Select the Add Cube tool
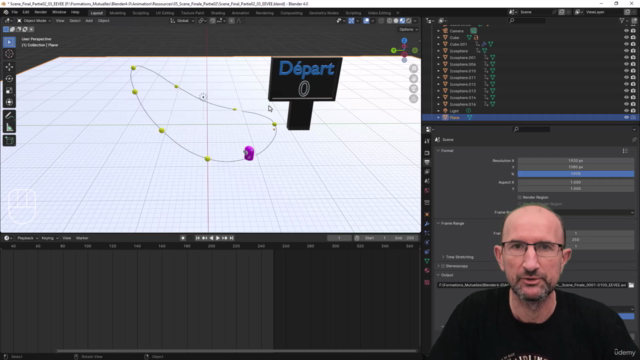 tap(9, 140)
